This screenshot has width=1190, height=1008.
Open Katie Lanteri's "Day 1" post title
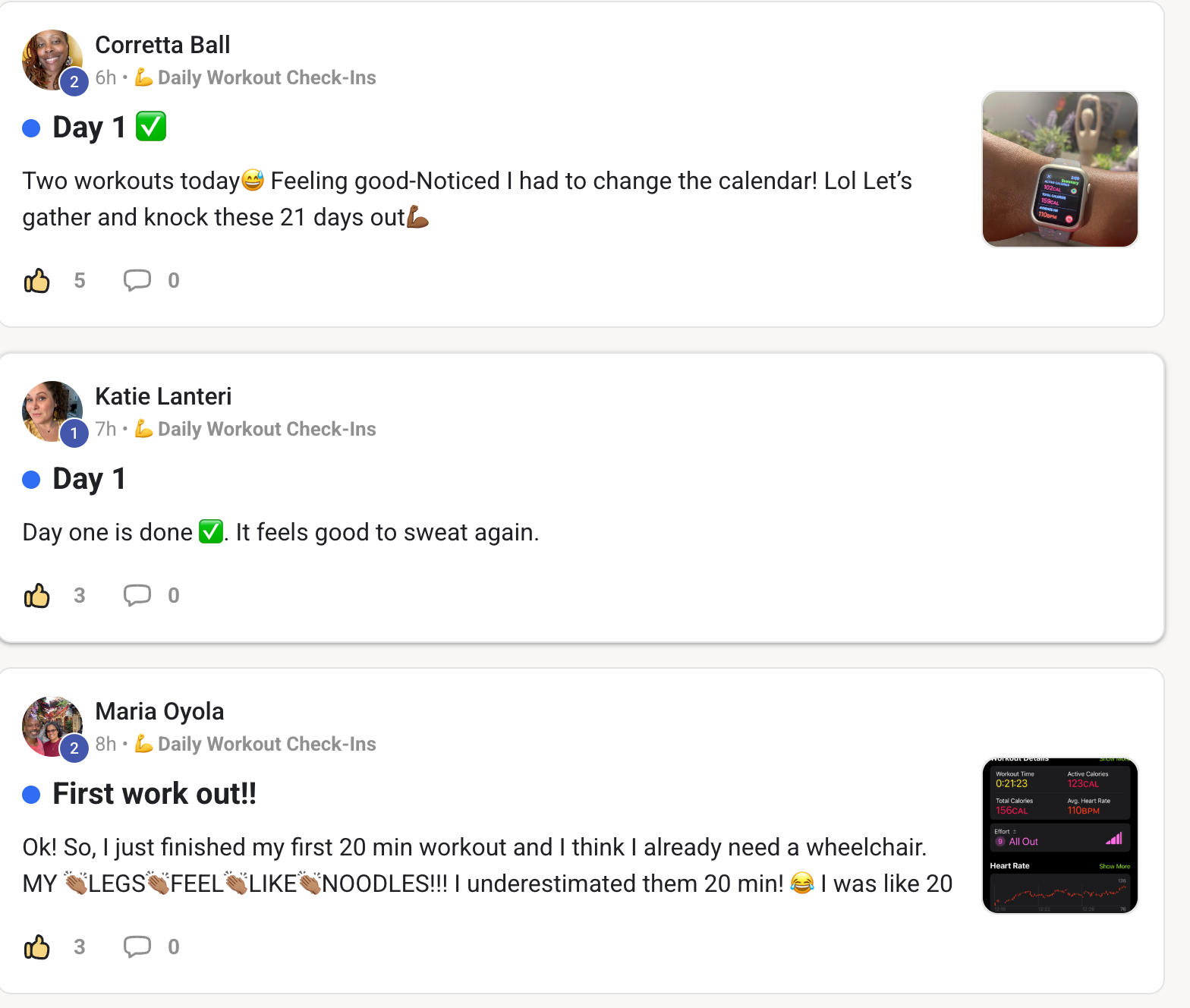click(89, 479)
